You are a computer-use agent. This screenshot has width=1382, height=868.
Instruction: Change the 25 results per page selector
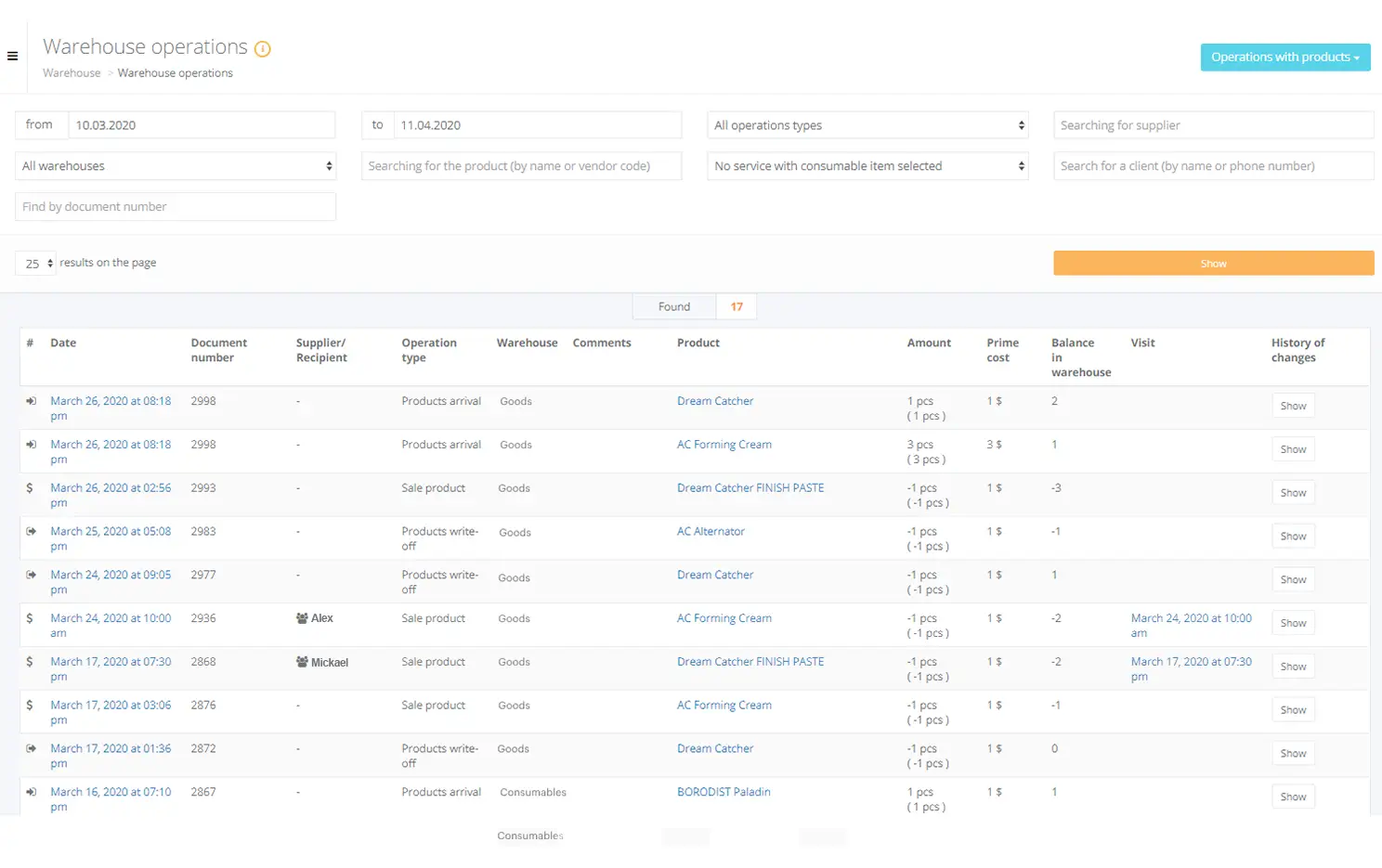tap(36, 264)
